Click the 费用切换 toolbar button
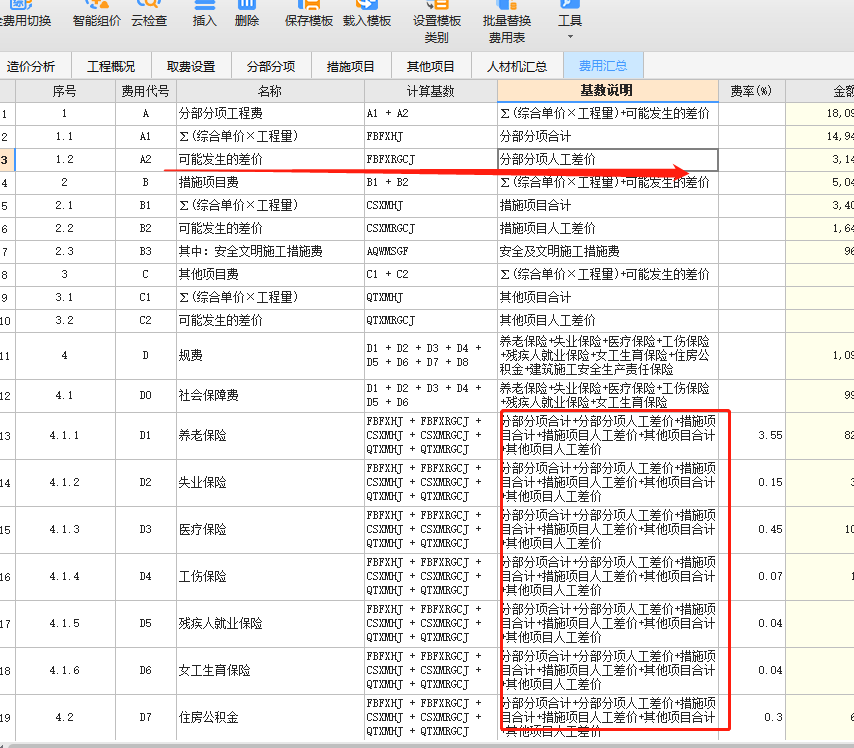854x748 pixels. coord(25,14)
